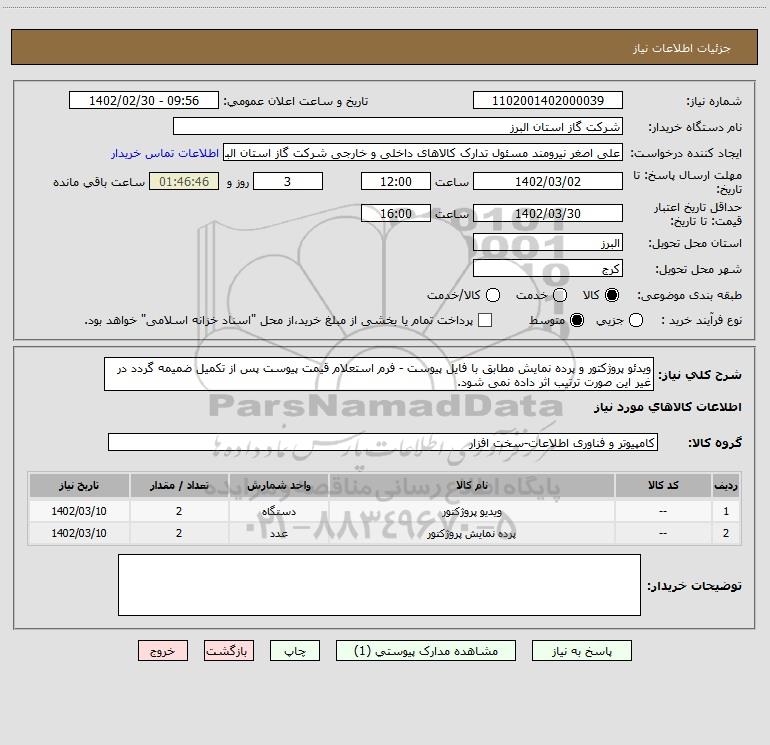This screenshot has width=770, height=745.
Task: Click the quantity cell in ویدیو پروژکتور row
Action: tap(179, 511)
